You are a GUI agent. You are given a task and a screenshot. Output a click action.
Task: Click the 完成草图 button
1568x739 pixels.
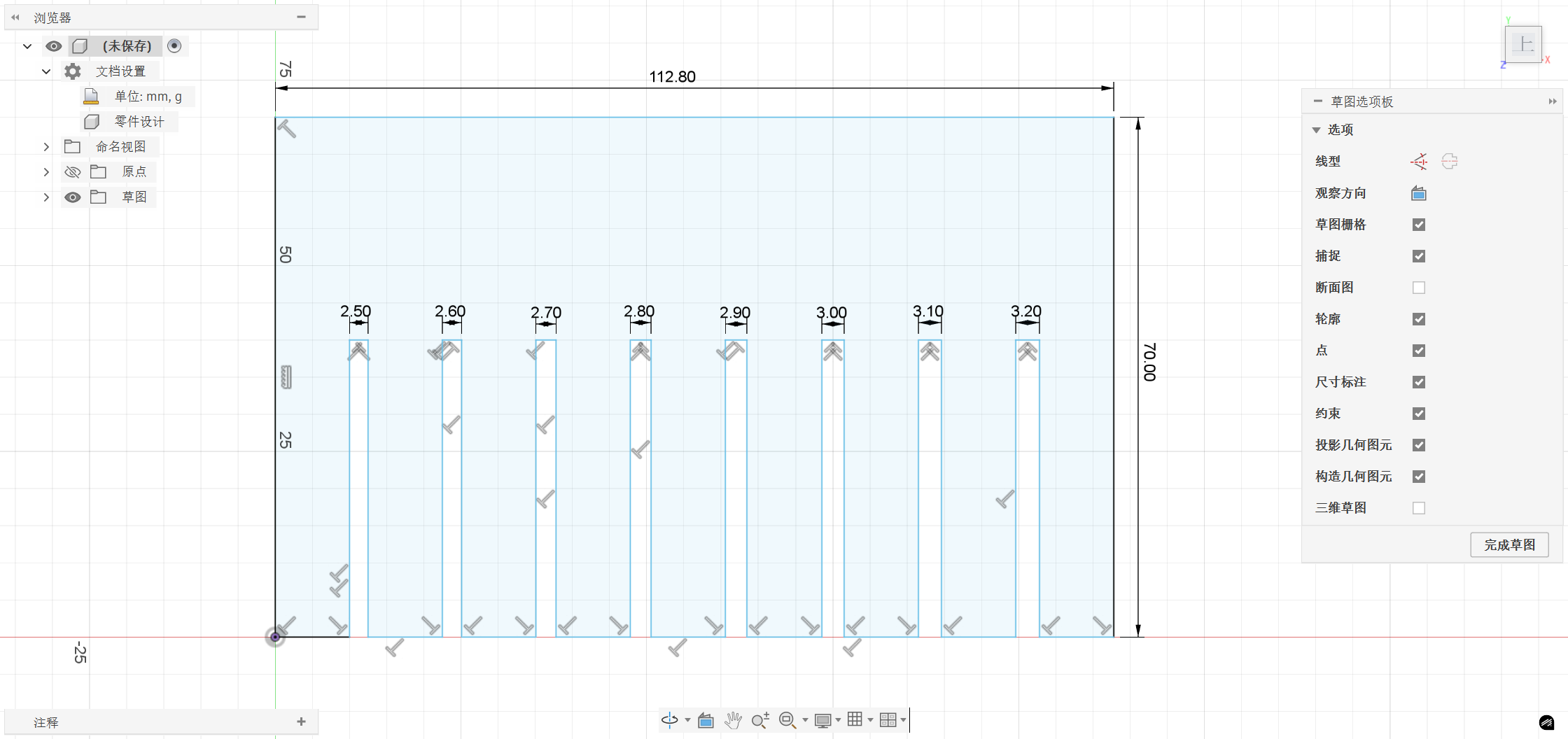[1509, 544]
